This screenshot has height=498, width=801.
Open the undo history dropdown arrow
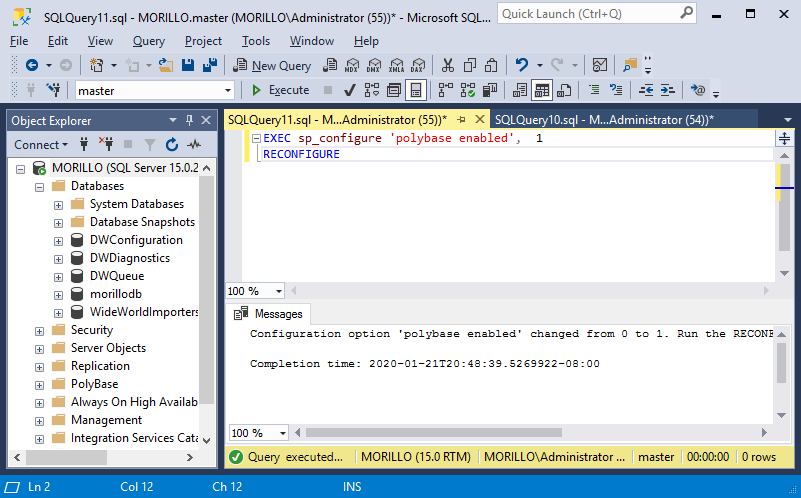coord(539,65)
